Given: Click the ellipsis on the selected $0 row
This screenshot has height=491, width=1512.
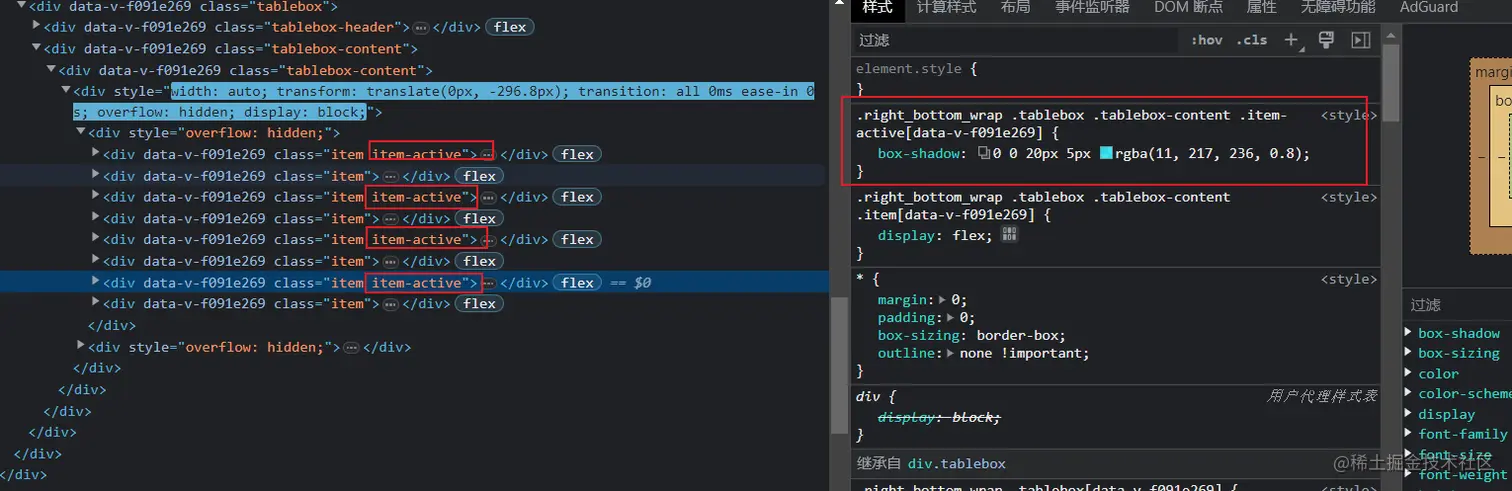Looking at the screenshot, I should [488, 283].
